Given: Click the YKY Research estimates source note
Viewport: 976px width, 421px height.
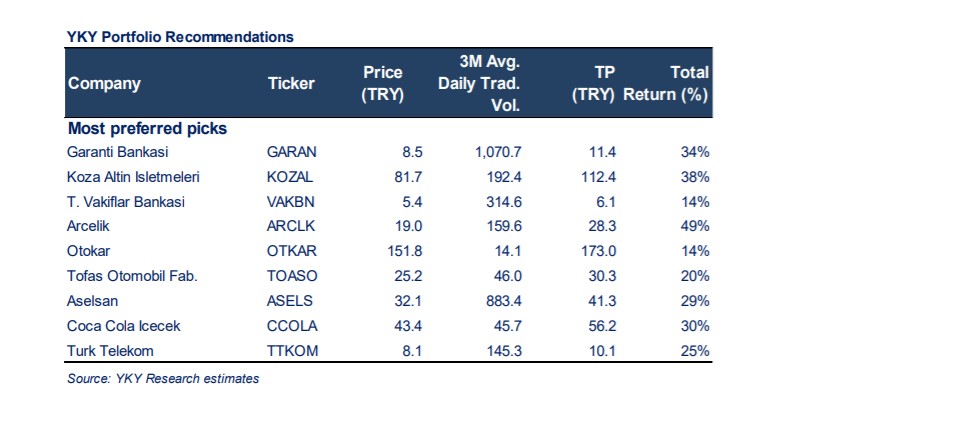Looking at the screenshot, I should (x=163, y=379).
